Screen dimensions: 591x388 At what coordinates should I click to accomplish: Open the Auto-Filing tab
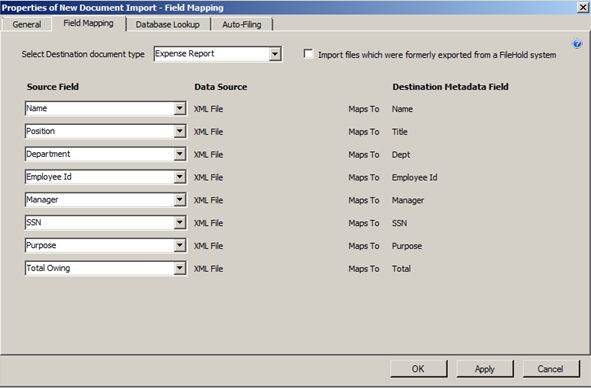click(x=242, y=25)
